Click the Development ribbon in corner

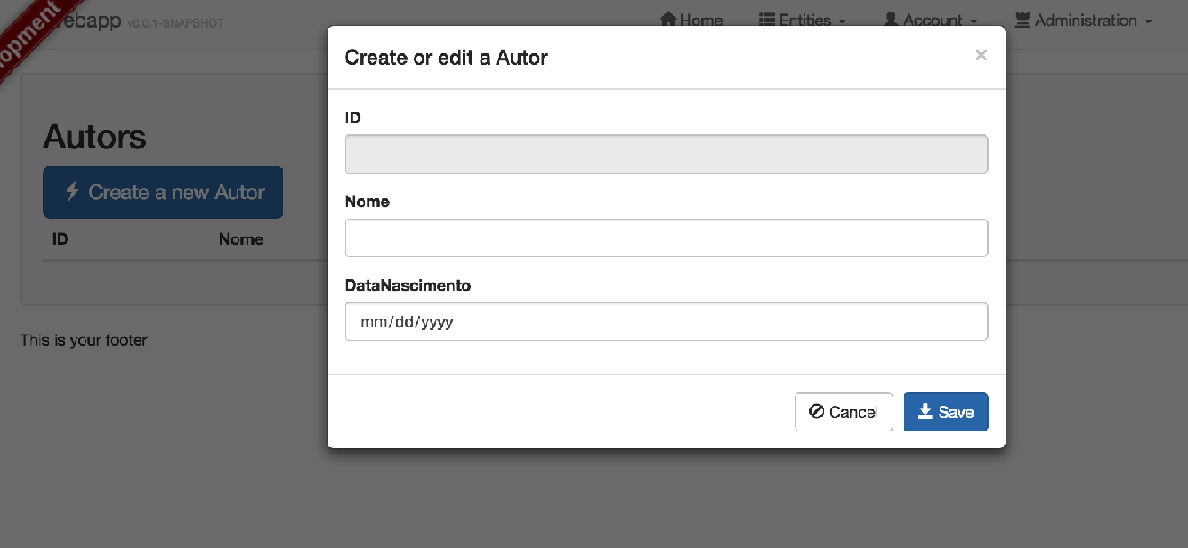point(30,36)
